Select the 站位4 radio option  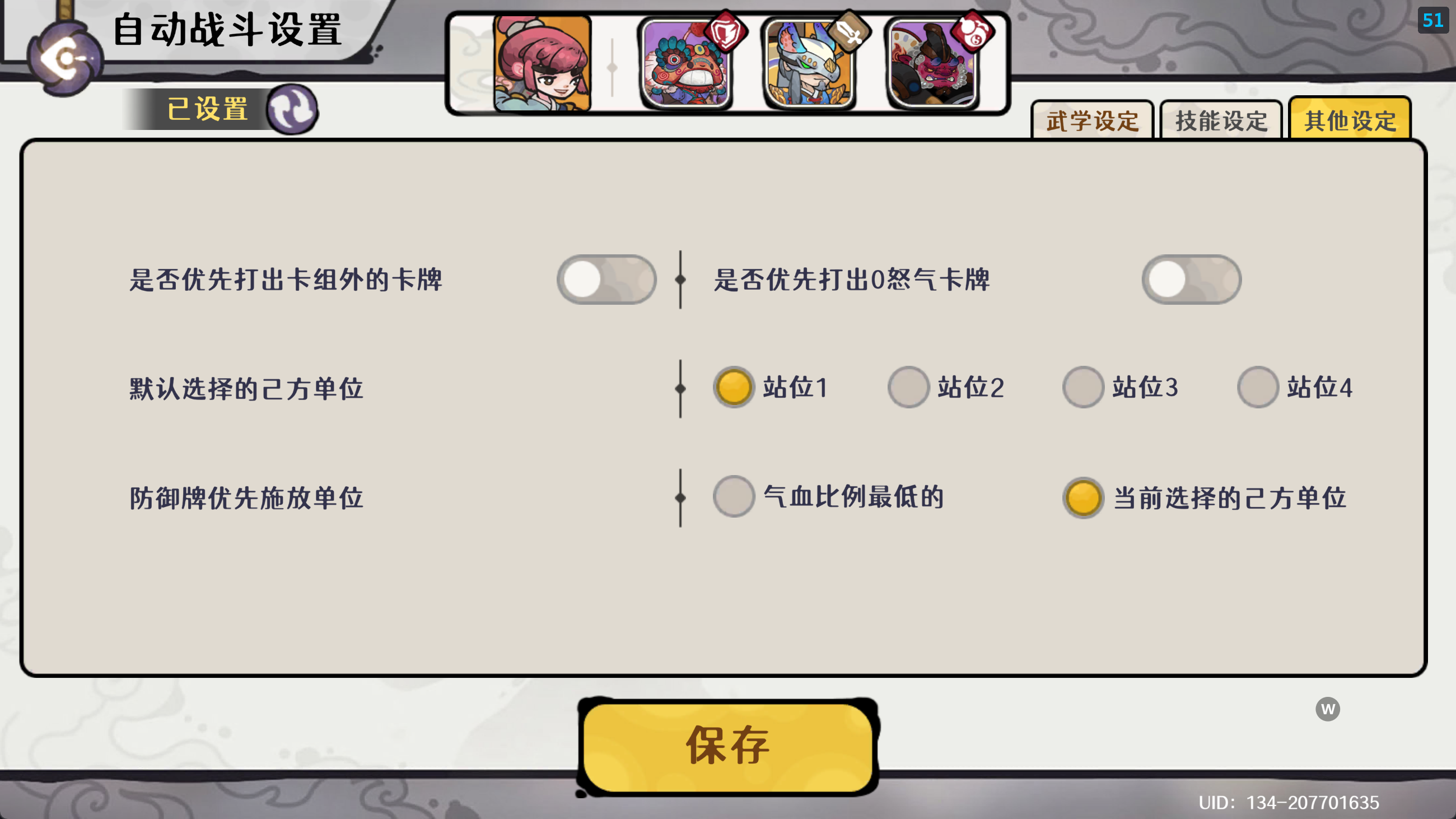pyautogui.click(x=1295, y=388)
